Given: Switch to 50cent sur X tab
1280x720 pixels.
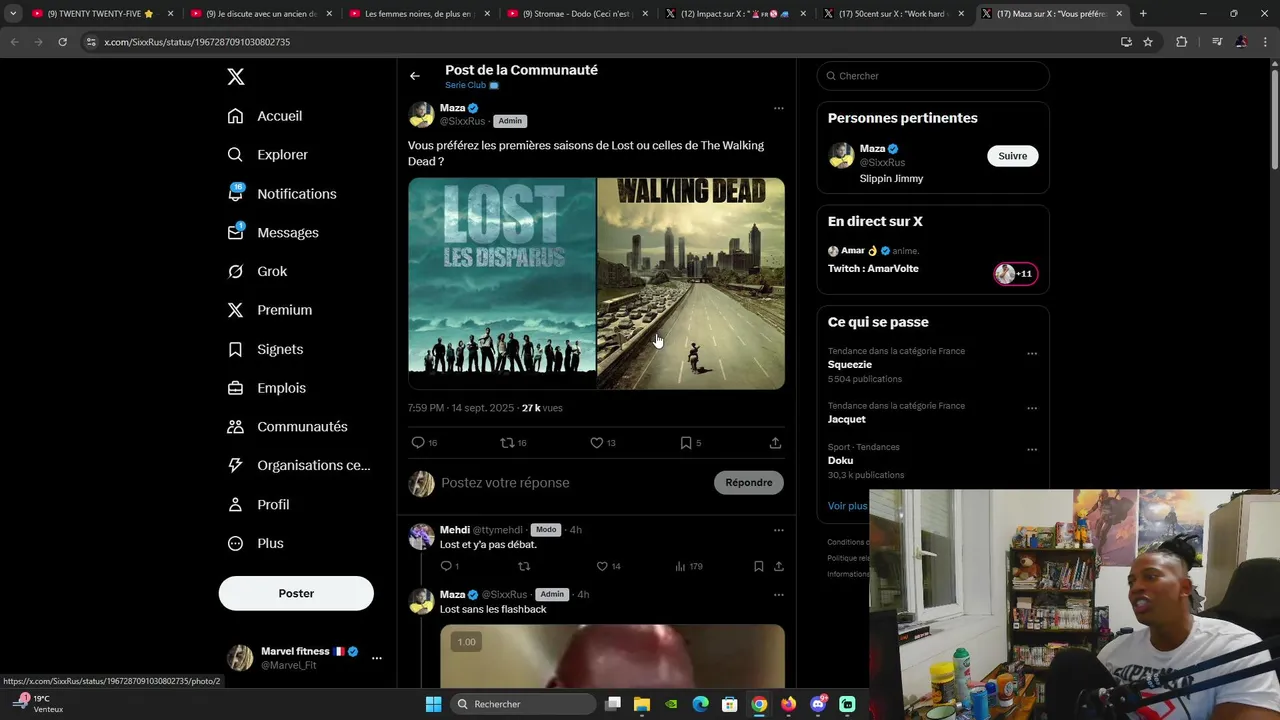Looking at the screenshot, I should coord(895,14).
